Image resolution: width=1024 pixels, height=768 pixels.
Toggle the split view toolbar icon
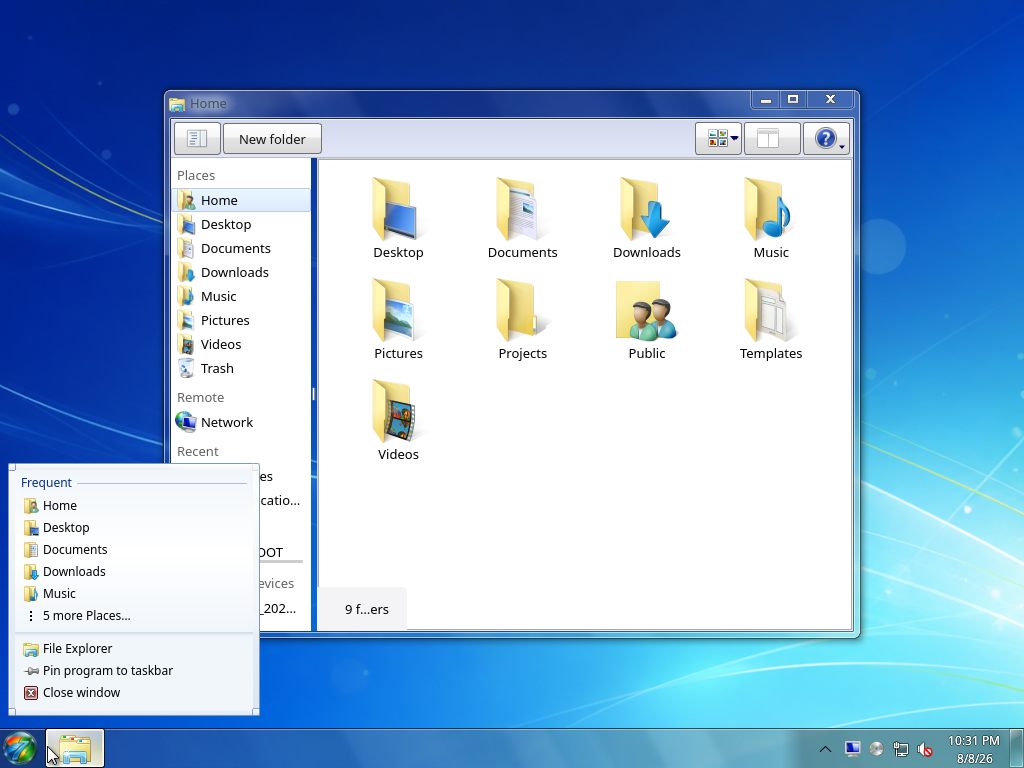[772, 138]
